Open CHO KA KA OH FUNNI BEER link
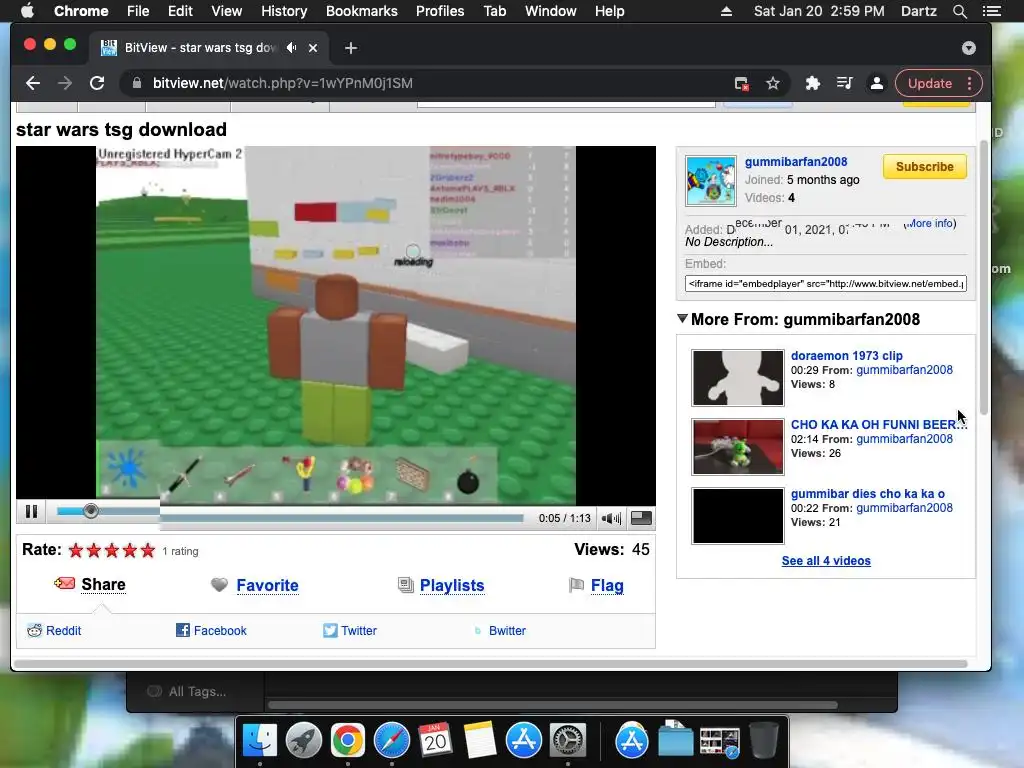Image resolution: width=1024 pixels, height=768 pixels. click(x=878, y=424)
